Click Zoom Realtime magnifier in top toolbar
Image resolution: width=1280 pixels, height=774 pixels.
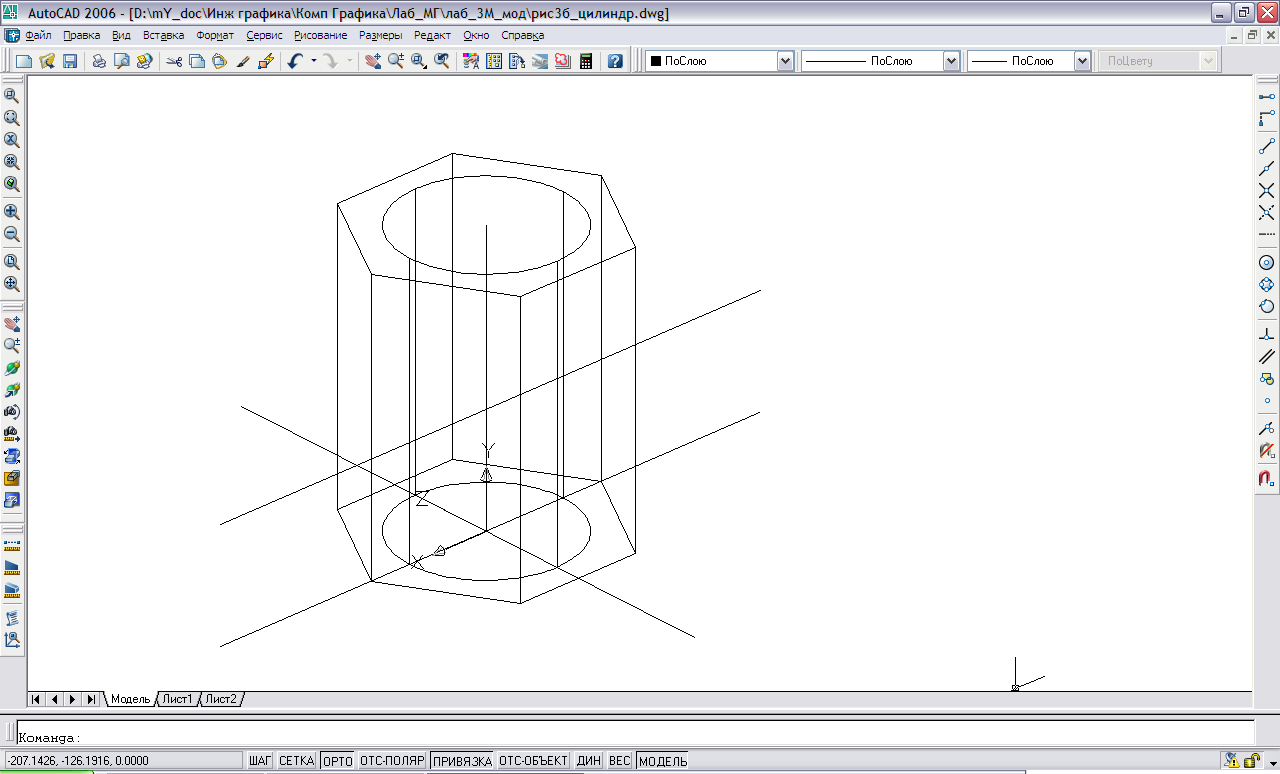point(396,61)
